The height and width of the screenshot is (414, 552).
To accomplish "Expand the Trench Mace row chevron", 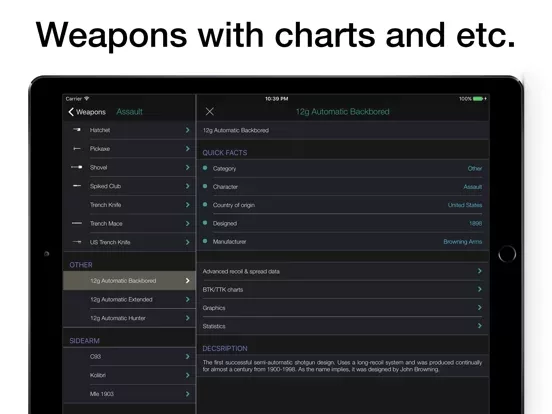I will click(x=188, y=224).
